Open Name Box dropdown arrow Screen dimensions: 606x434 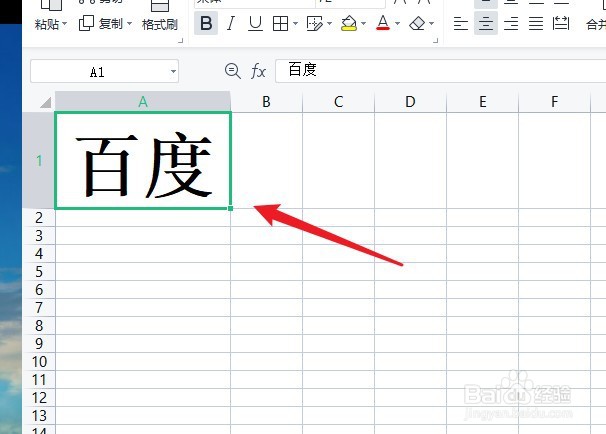pyautogui.click(x=173, y=71)
